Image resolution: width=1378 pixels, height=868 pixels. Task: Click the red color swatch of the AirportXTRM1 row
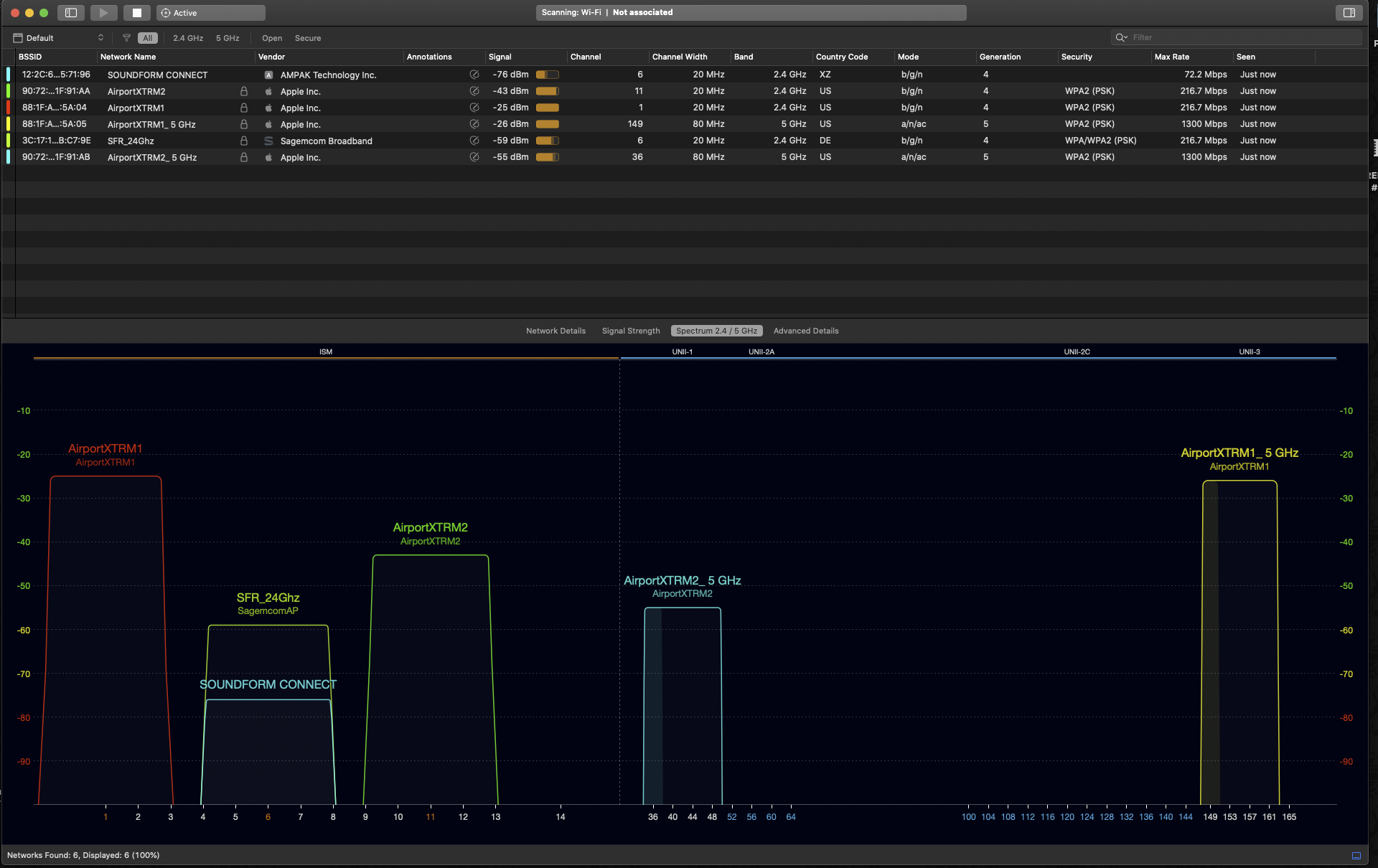pyautogui.click(x=8, y=108)
